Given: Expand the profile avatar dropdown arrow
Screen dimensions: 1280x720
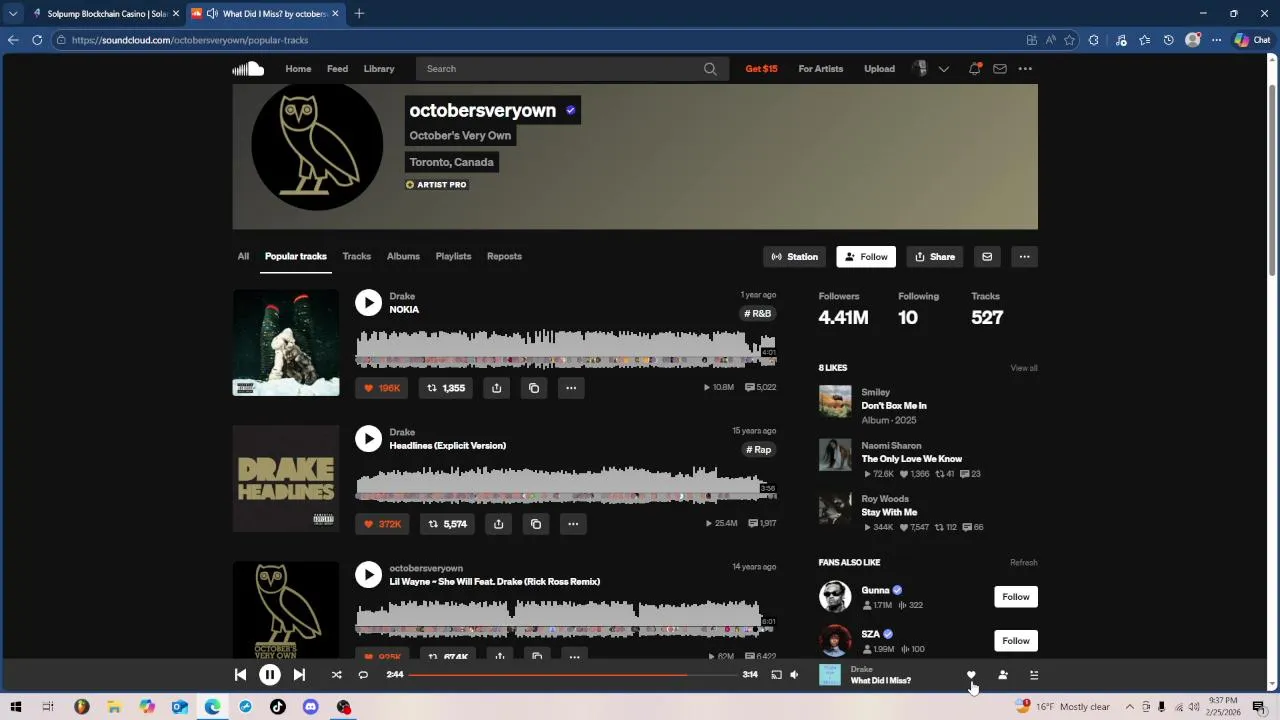Looking at the screenshot, I should [x=943, y=69].
